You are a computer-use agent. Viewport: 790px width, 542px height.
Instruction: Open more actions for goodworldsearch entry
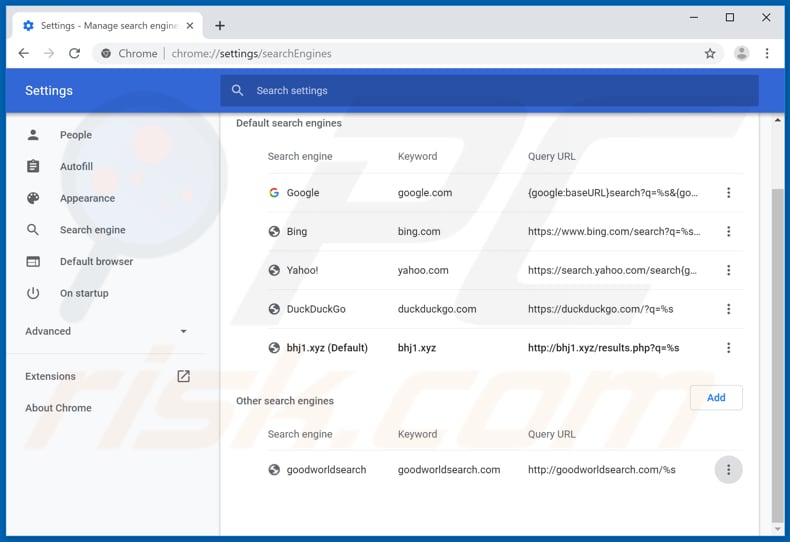pos(728,470)
